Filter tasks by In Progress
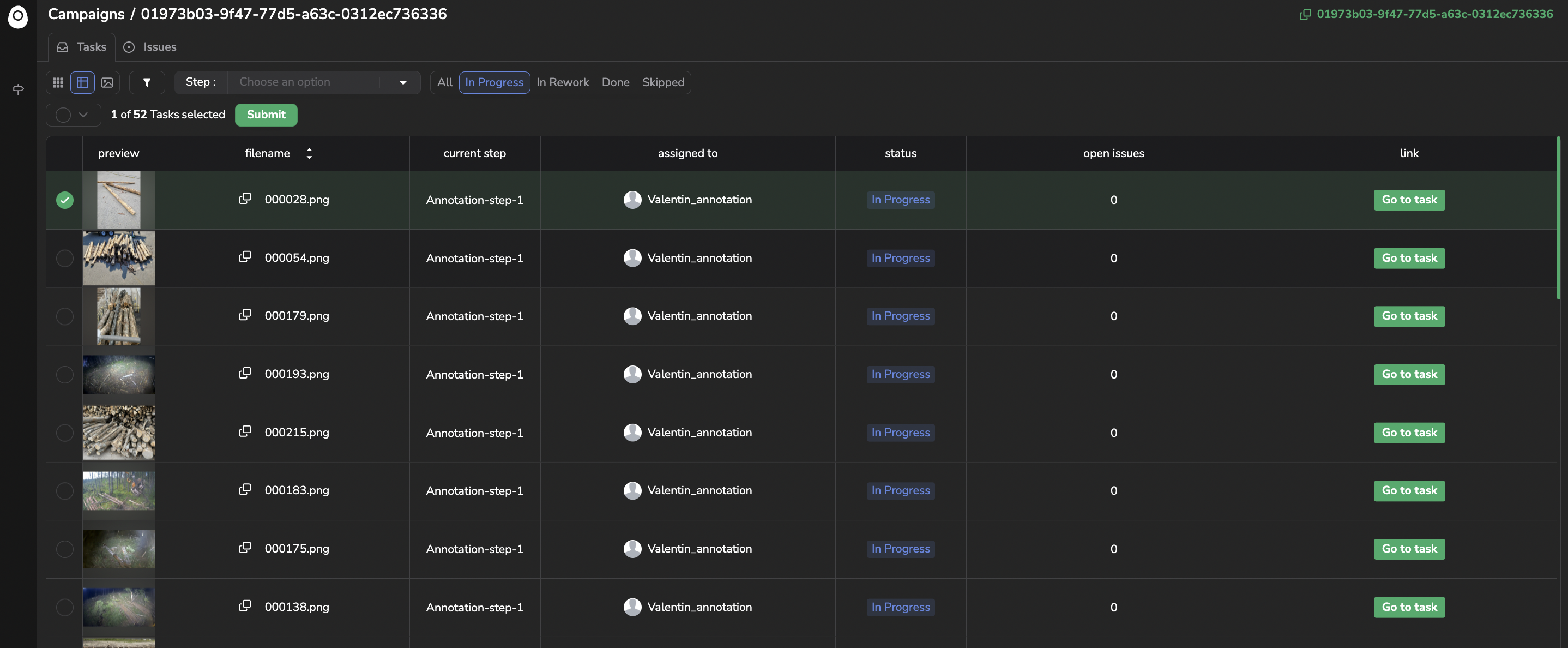This screenshot has width=1568, height=648. coord(494,82)
